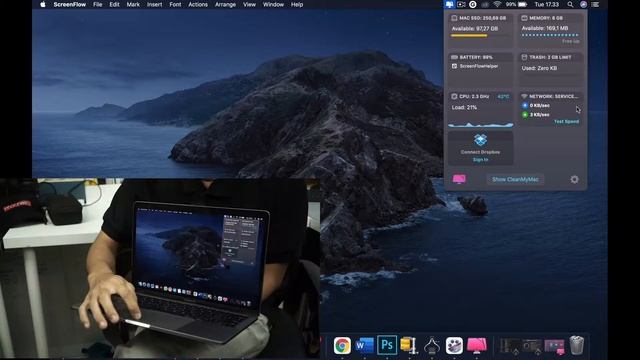The image size is (640, 360).
Task: Open Spotlight search magnifier
Action: click(x=570, y=4)
